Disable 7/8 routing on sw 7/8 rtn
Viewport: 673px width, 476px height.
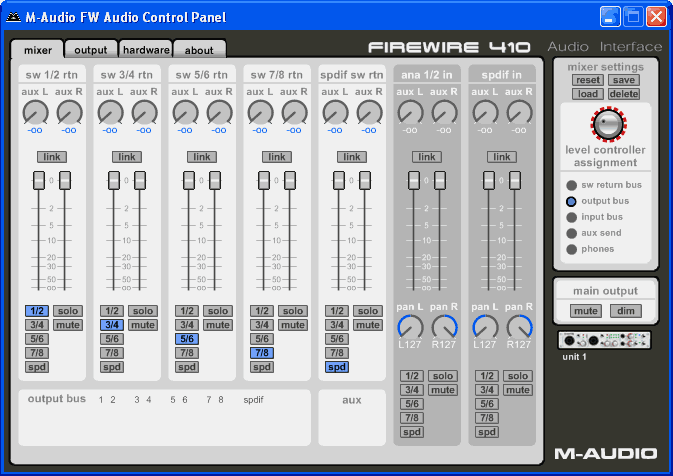(x=262, y=353)
